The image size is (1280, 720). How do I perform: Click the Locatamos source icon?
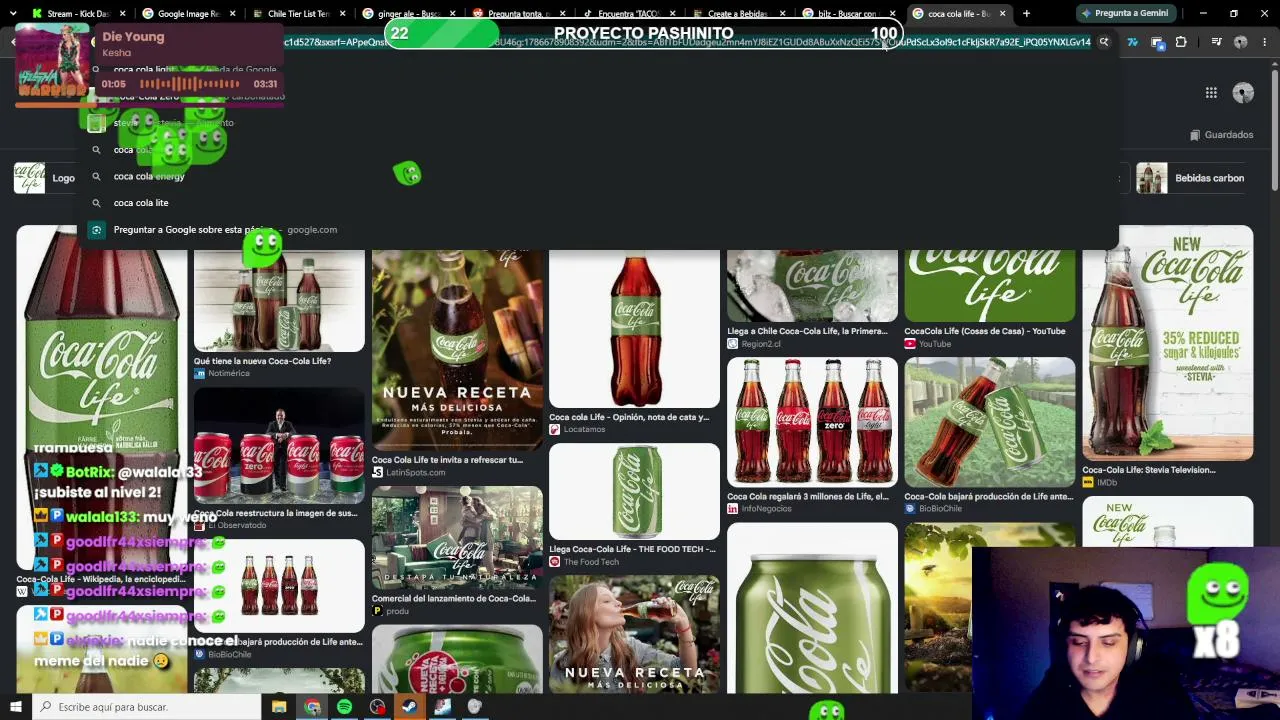(555, 430)
